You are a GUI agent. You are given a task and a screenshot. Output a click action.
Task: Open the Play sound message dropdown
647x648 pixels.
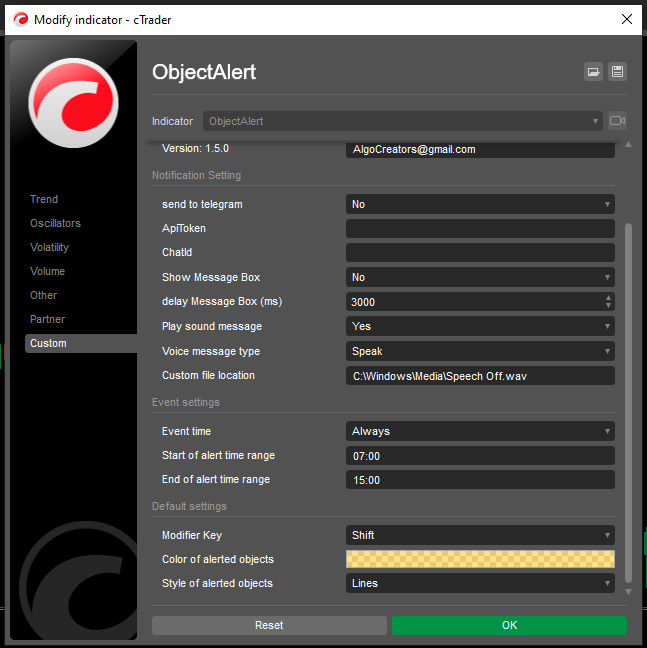[x=480, y=326]
